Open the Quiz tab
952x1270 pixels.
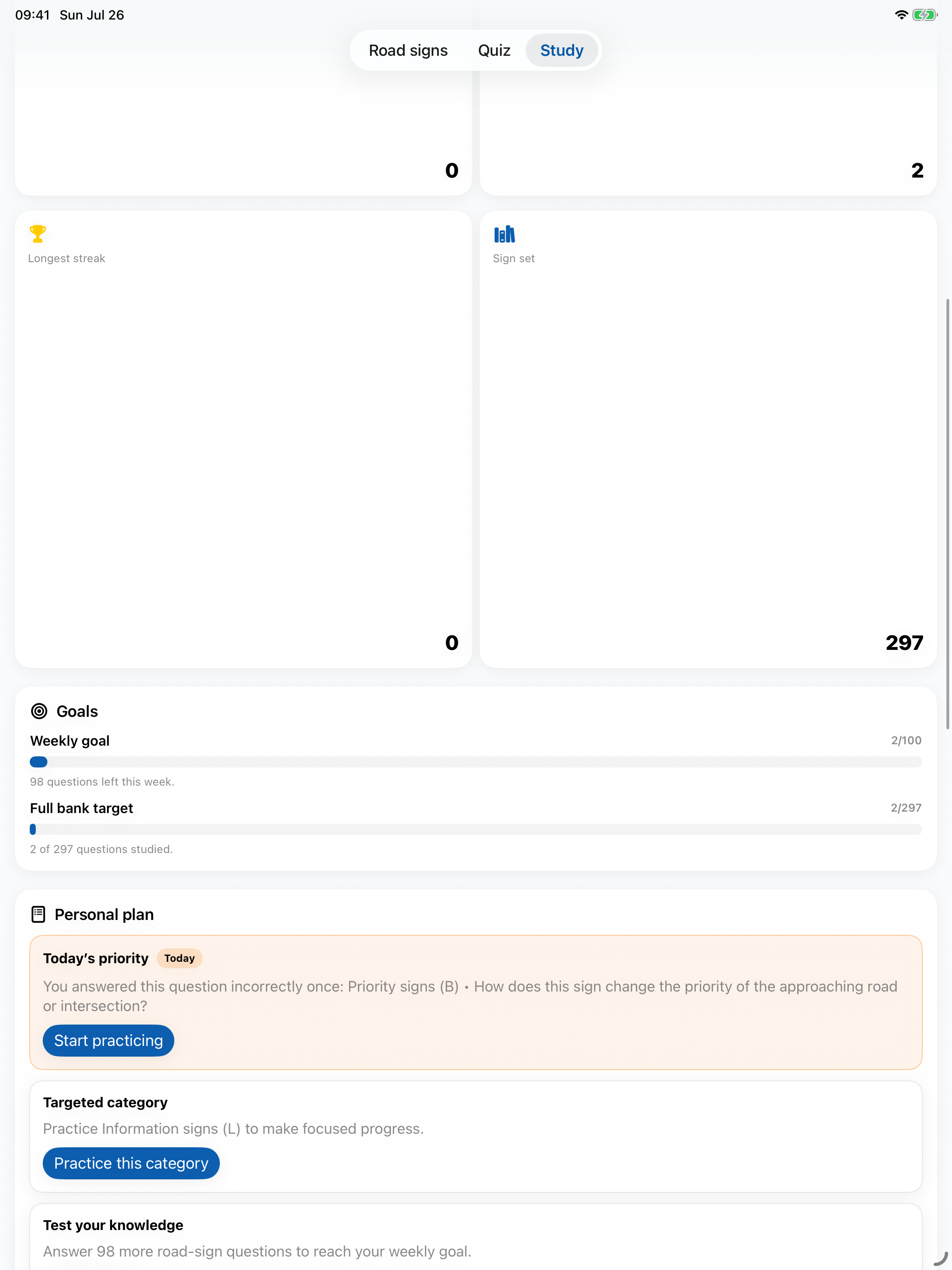(x=494, y=51)
